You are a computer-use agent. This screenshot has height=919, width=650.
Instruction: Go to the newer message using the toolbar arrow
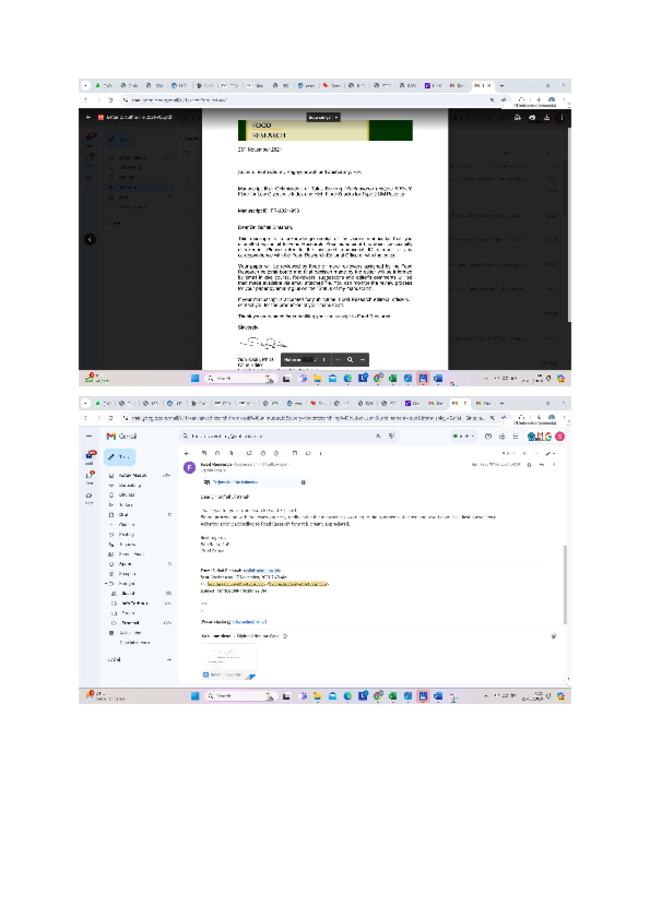525,453
